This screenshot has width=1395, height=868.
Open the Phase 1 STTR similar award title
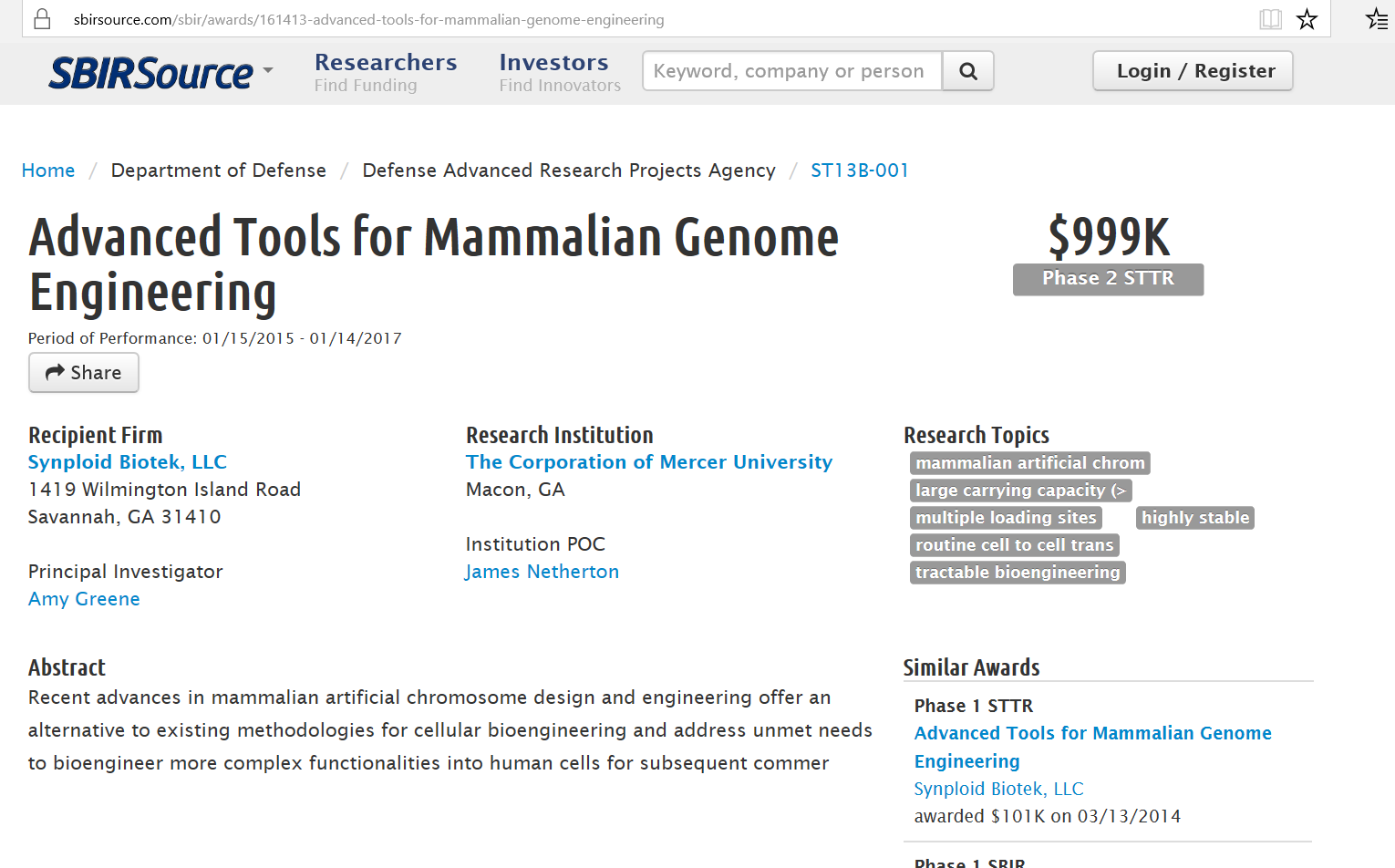pos(1092,747)
